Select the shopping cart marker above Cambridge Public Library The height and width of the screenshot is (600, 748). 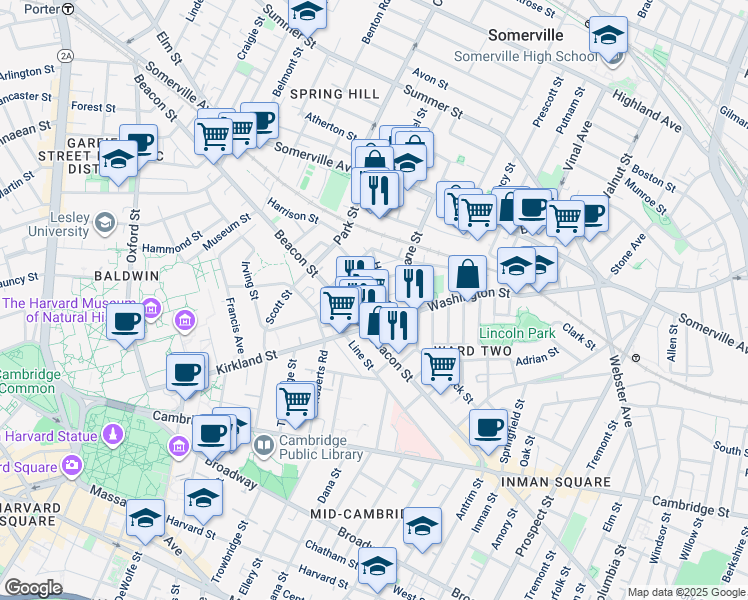click(x=295, y=402)
